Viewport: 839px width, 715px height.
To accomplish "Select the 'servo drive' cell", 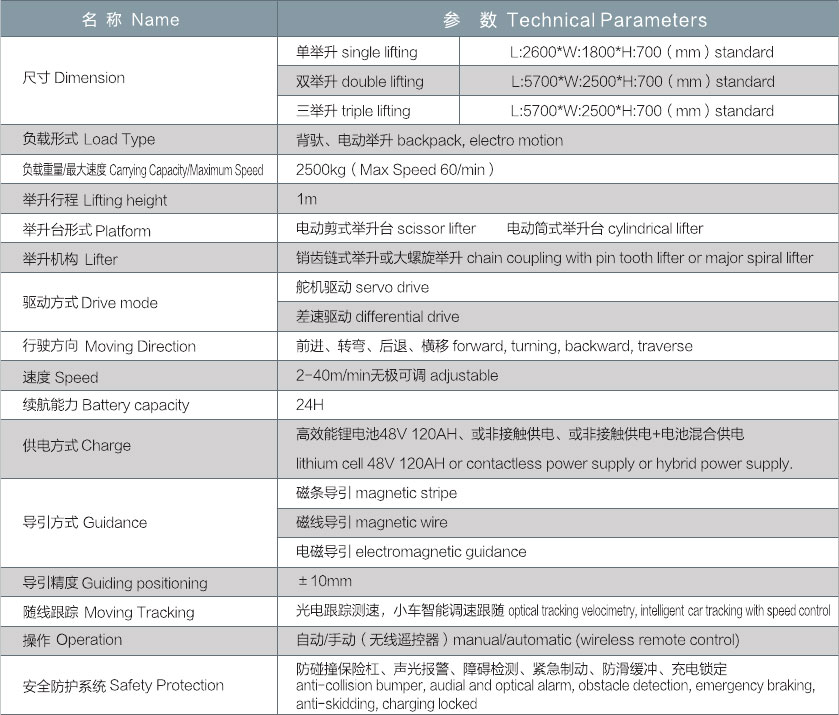I will coord(363,288).
